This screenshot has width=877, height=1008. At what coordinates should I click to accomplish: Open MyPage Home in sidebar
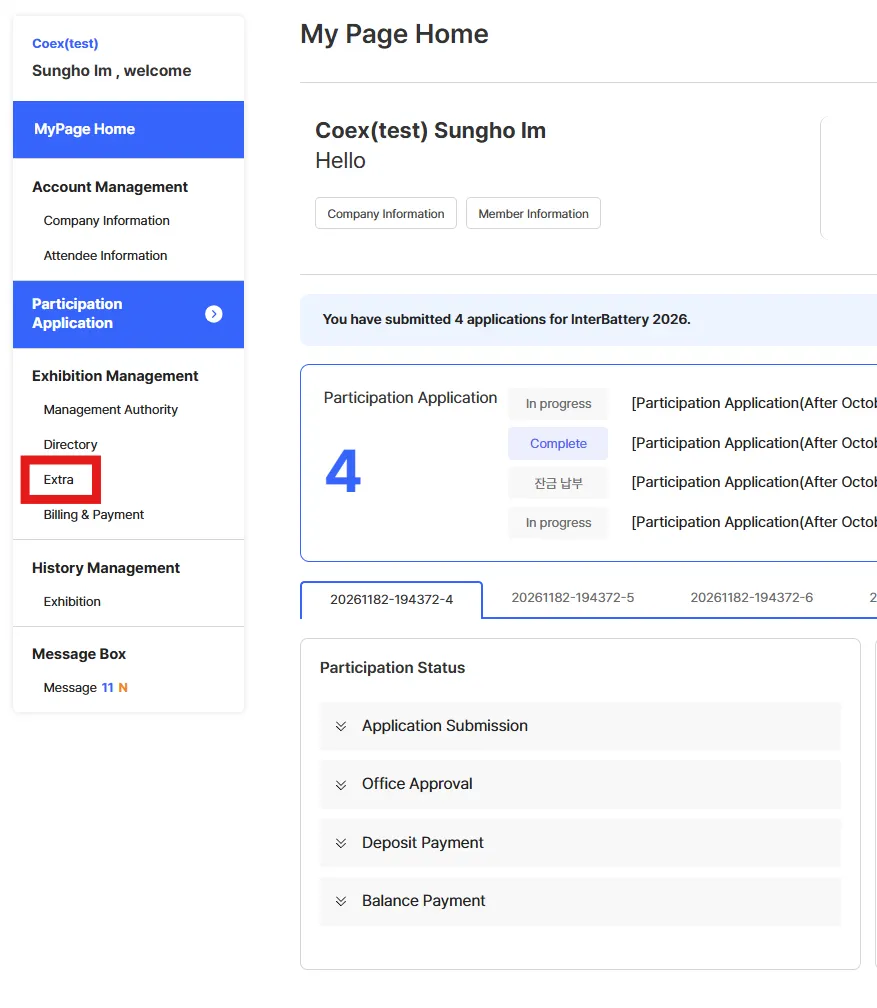[128, 129]
